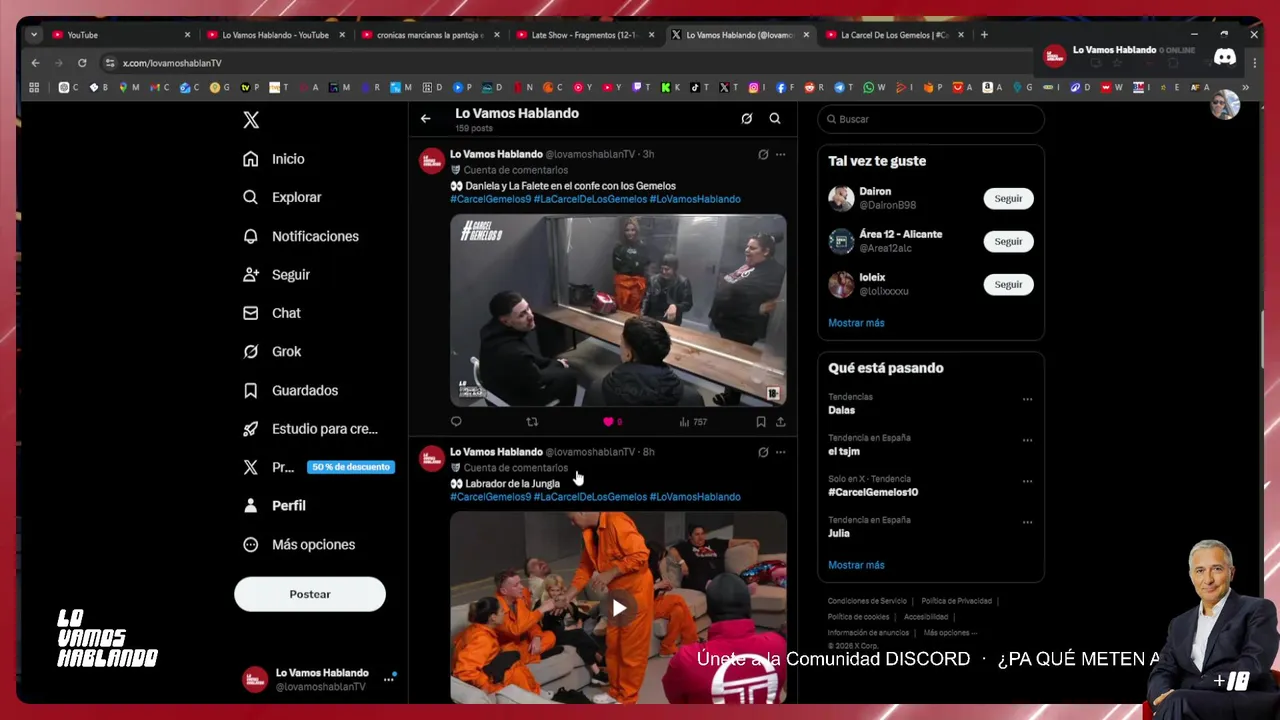Viewport: 1280px width, 720px height.
Task: Switch to the Lo Vamos Hablando - YouTube tab
Action: click(x=276, y=35)
